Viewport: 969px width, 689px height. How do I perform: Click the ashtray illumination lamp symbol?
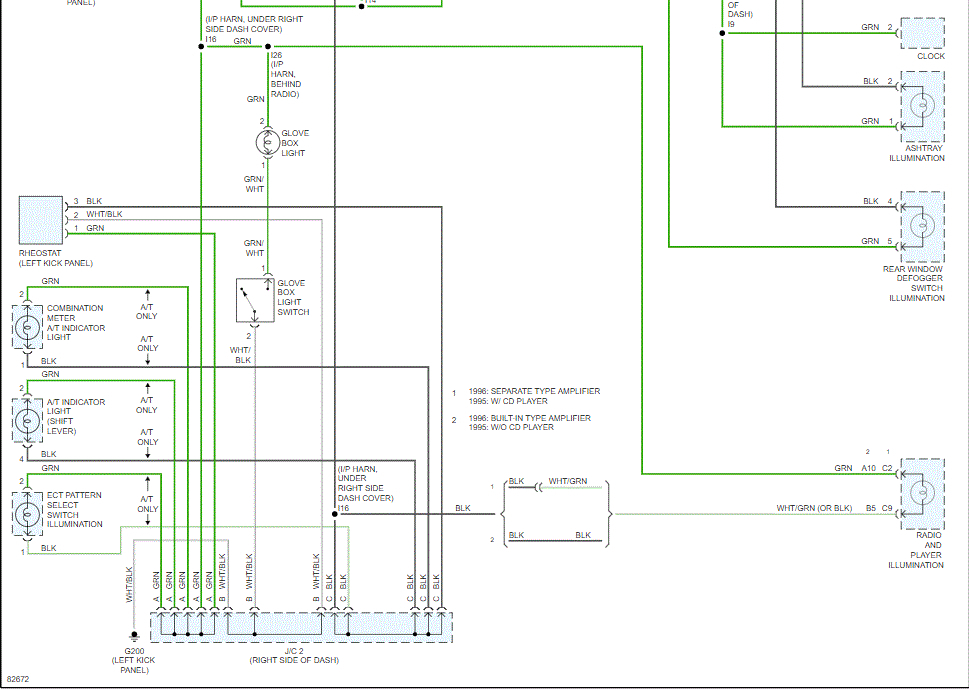(x=923, y=106)
